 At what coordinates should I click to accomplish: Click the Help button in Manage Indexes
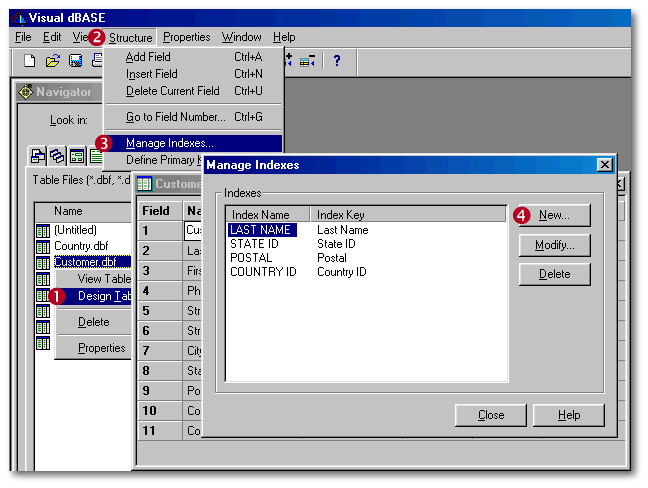569,415
